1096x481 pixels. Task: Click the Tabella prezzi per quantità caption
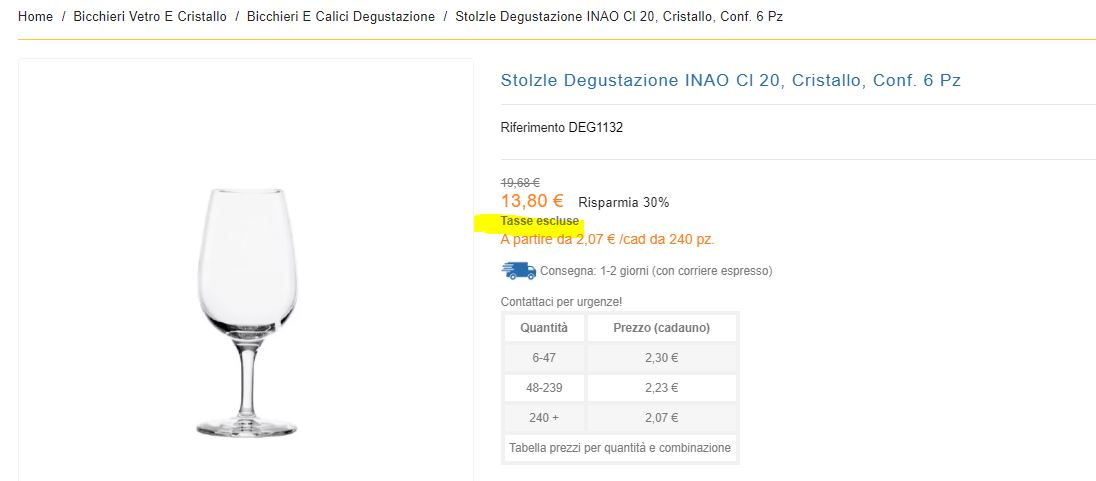point(620,447)
